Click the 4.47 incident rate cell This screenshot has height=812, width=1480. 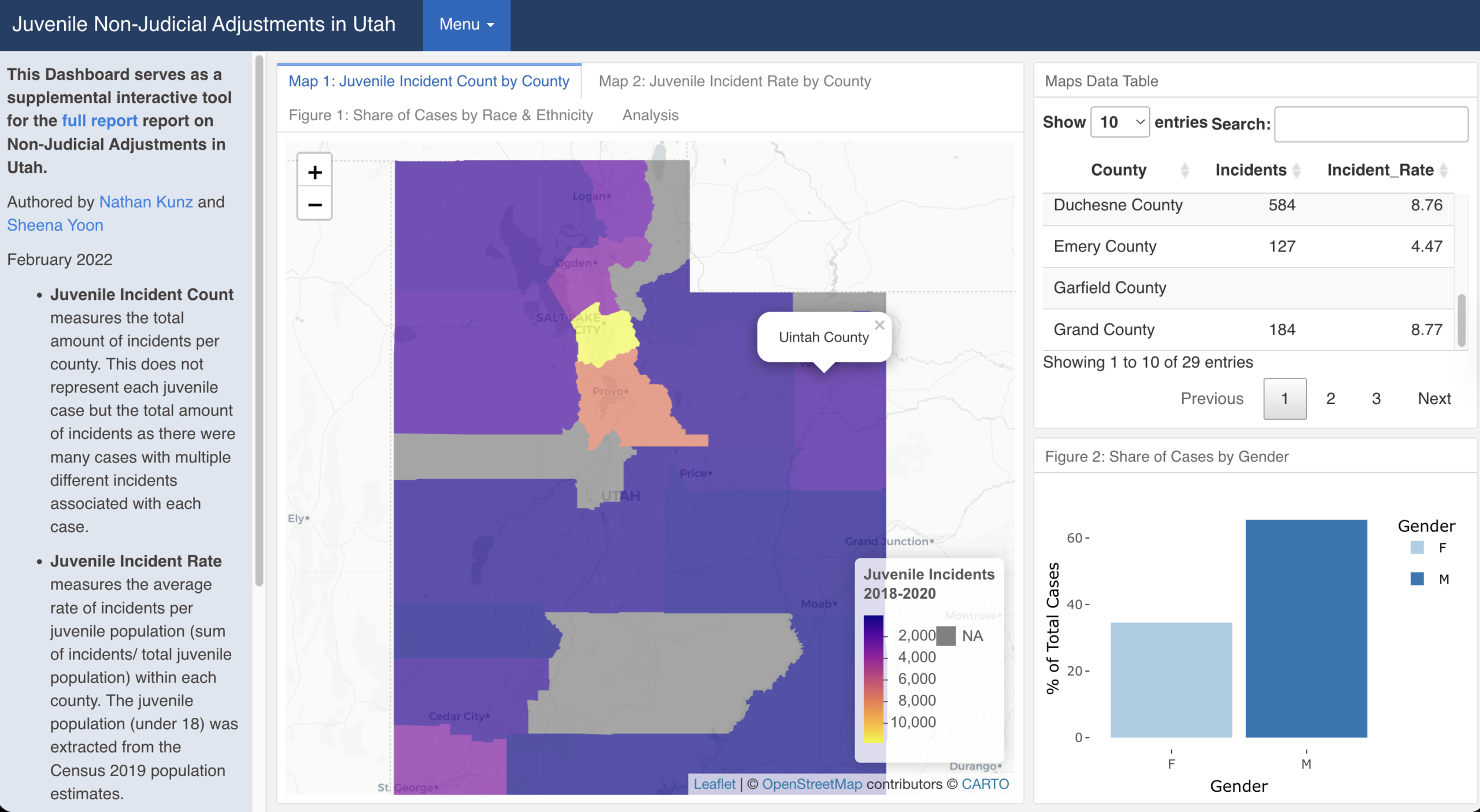point(1426,247)
